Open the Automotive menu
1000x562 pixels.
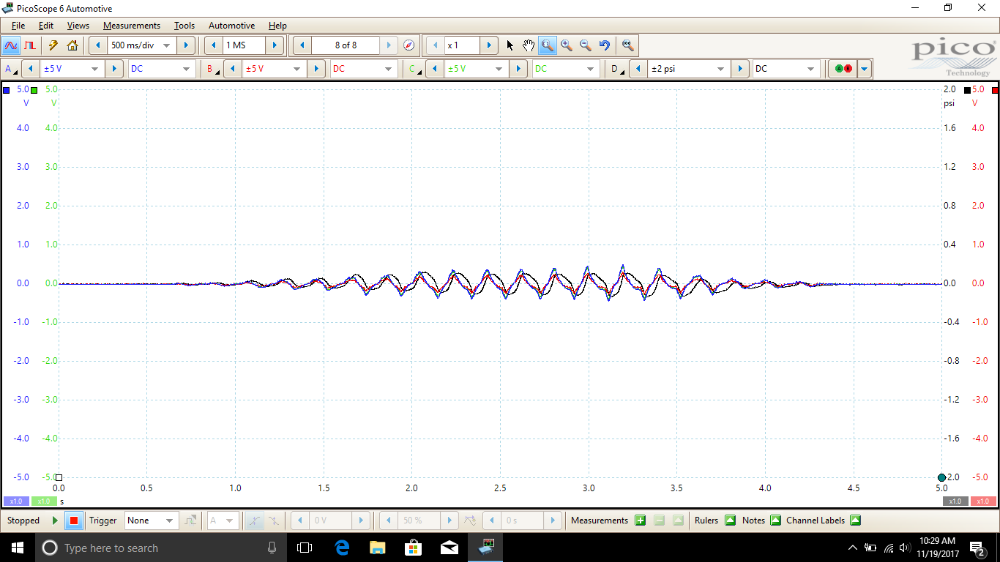pyautogui.click(x=231, y=25)
